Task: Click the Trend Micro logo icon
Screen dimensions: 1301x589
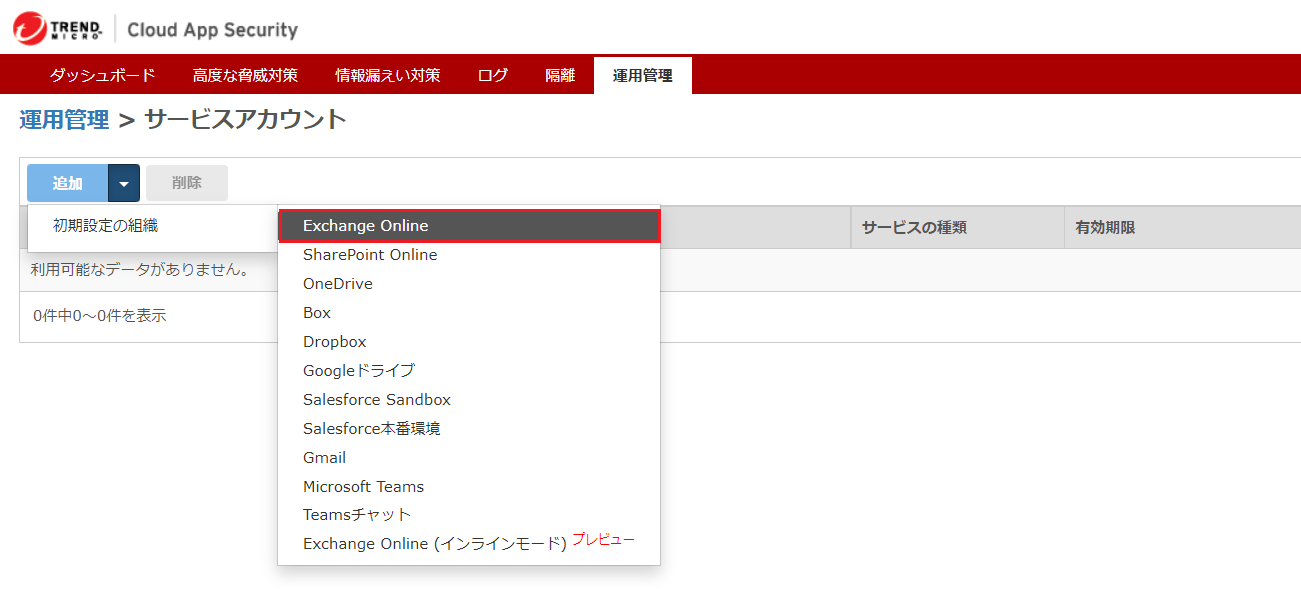Action: coord(30,28)
